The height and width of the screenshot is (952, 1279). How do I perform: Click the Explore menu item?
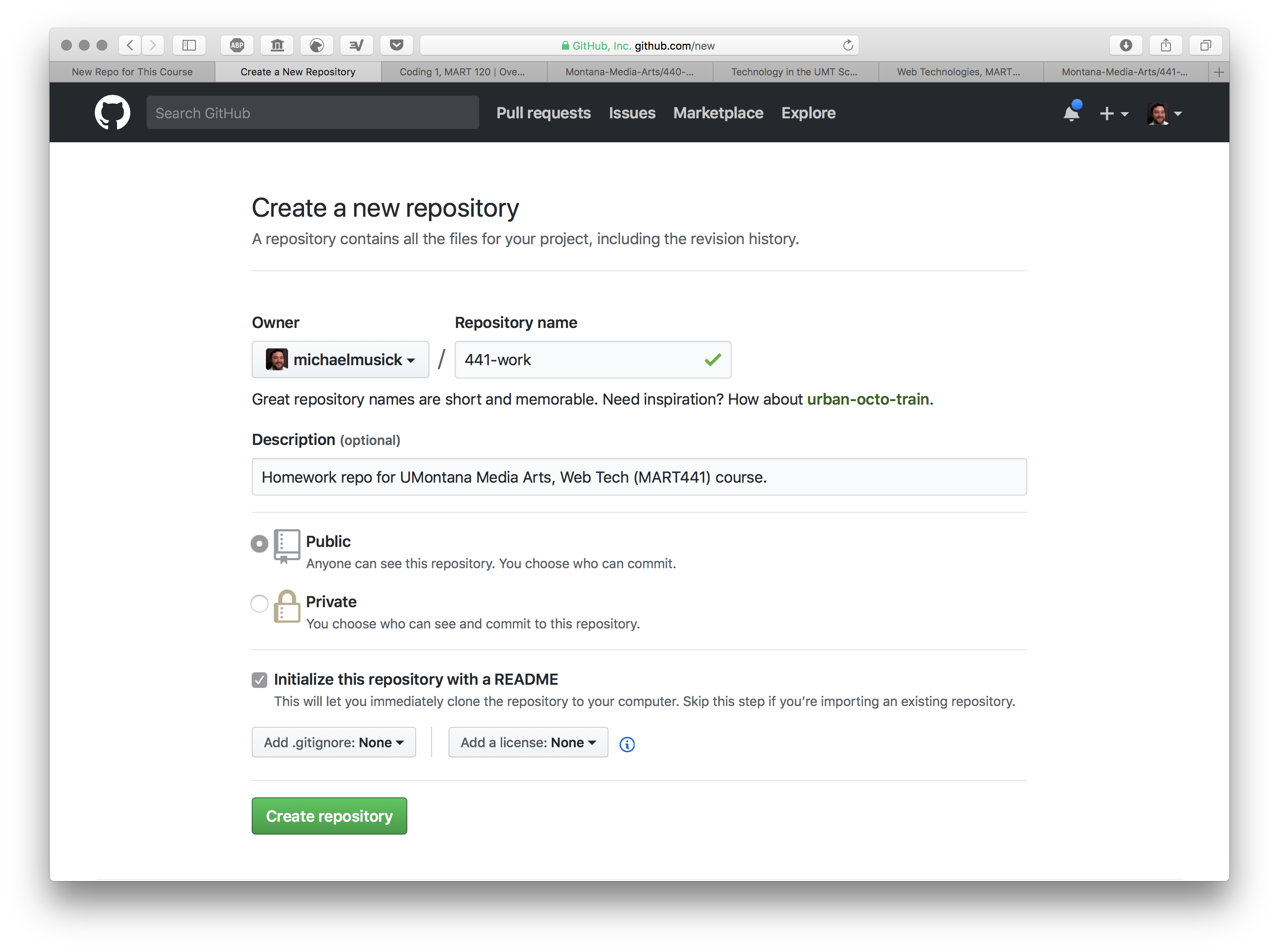808,112
